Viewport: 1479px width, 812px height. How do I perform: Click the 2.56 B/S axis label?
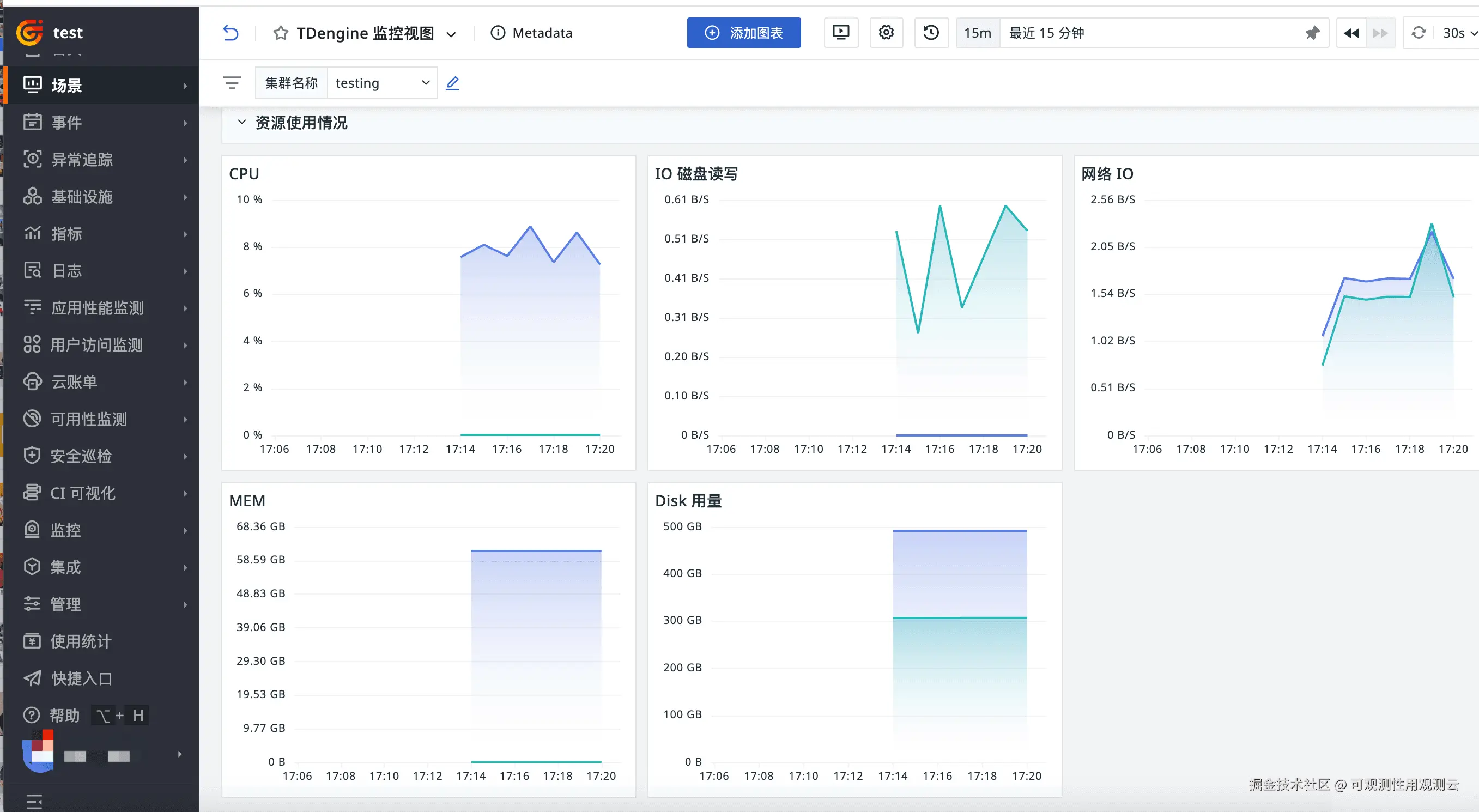click(1113, 199)
